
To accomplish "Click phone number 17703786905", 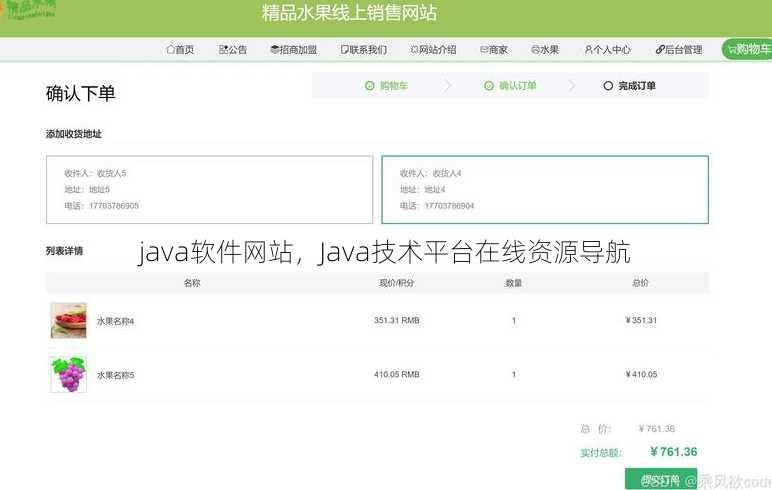I will (114, 206).
